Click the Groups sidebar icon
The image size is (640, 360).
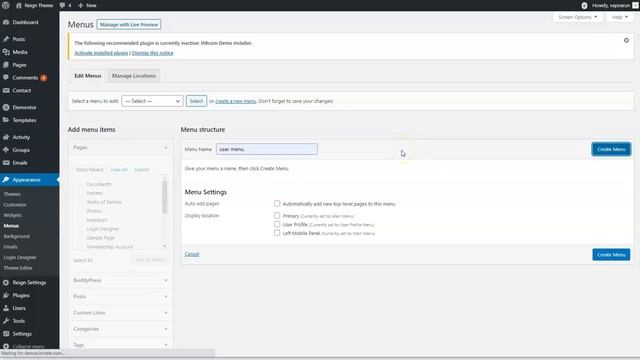6,150
